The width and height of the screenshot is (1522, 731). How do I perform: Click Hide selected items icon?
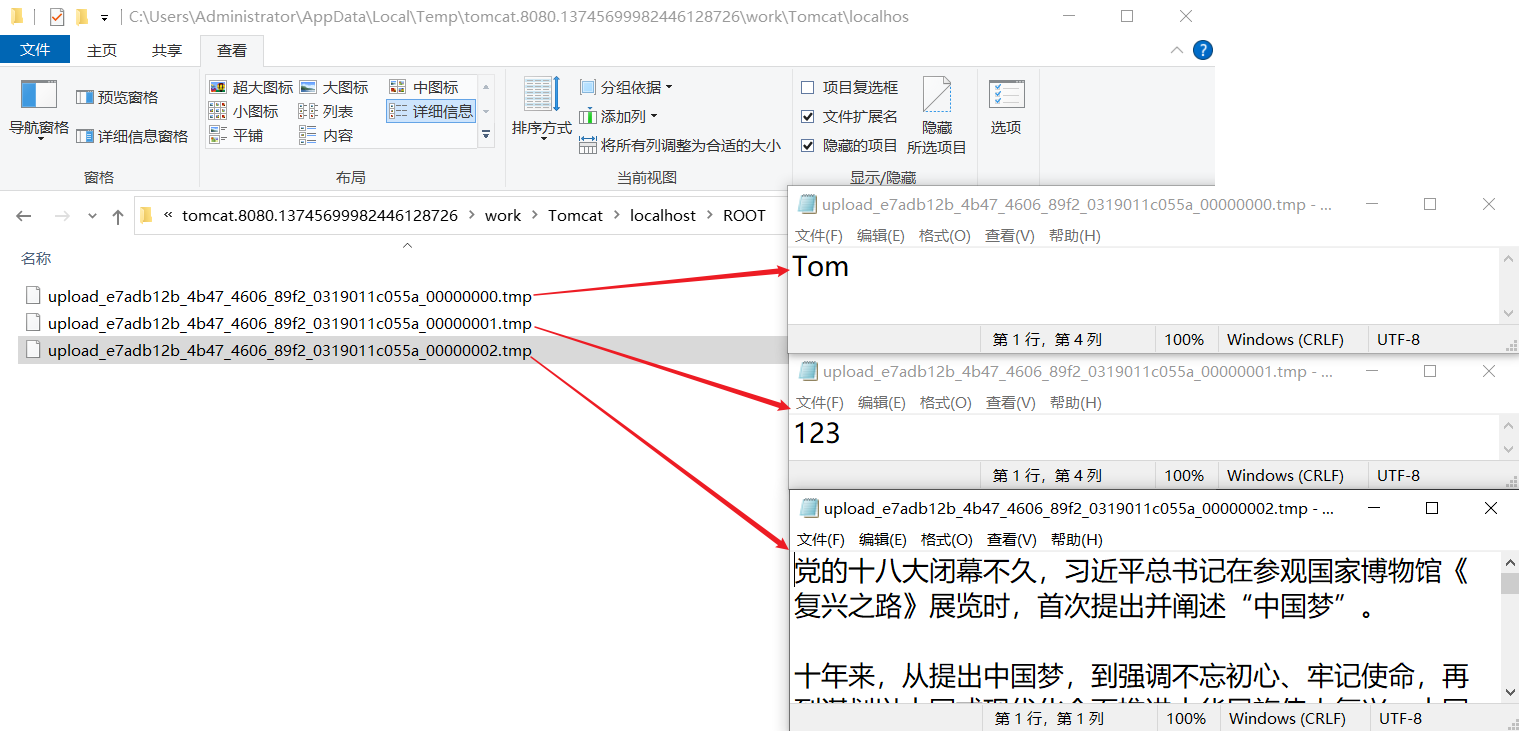tap(936, 96)
